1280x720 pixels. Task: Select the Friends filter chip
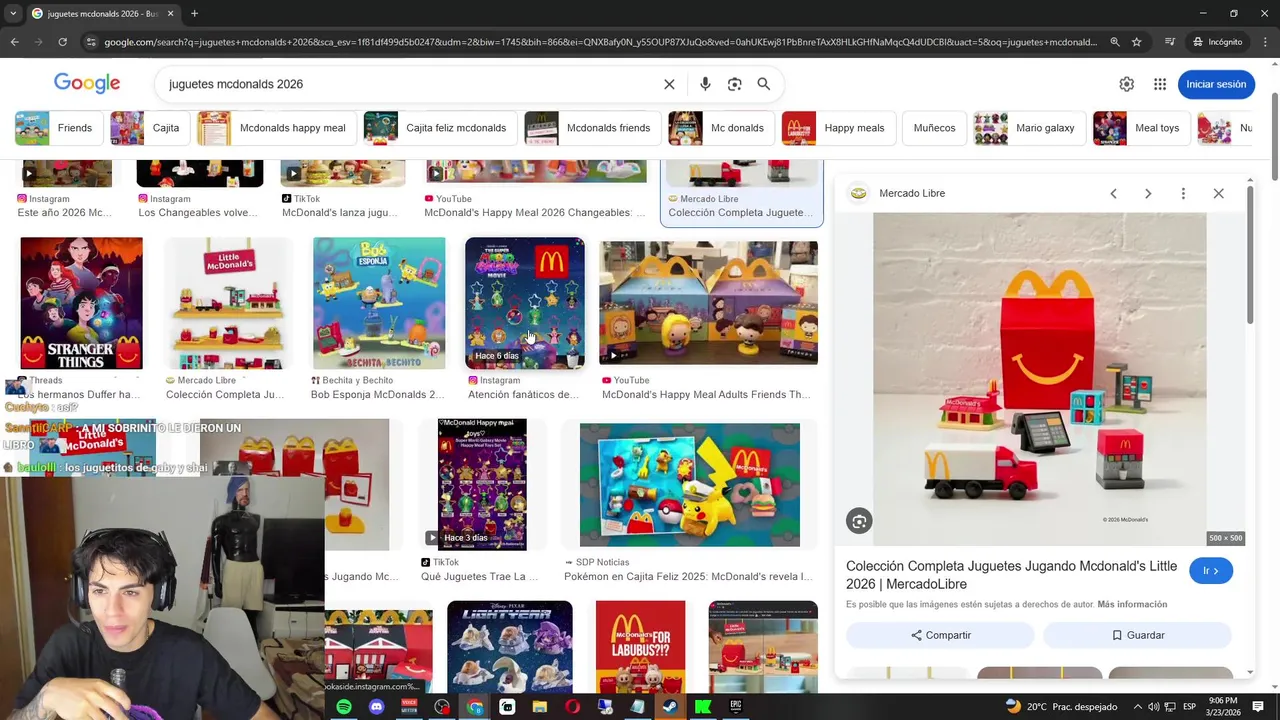pos(57,128)
